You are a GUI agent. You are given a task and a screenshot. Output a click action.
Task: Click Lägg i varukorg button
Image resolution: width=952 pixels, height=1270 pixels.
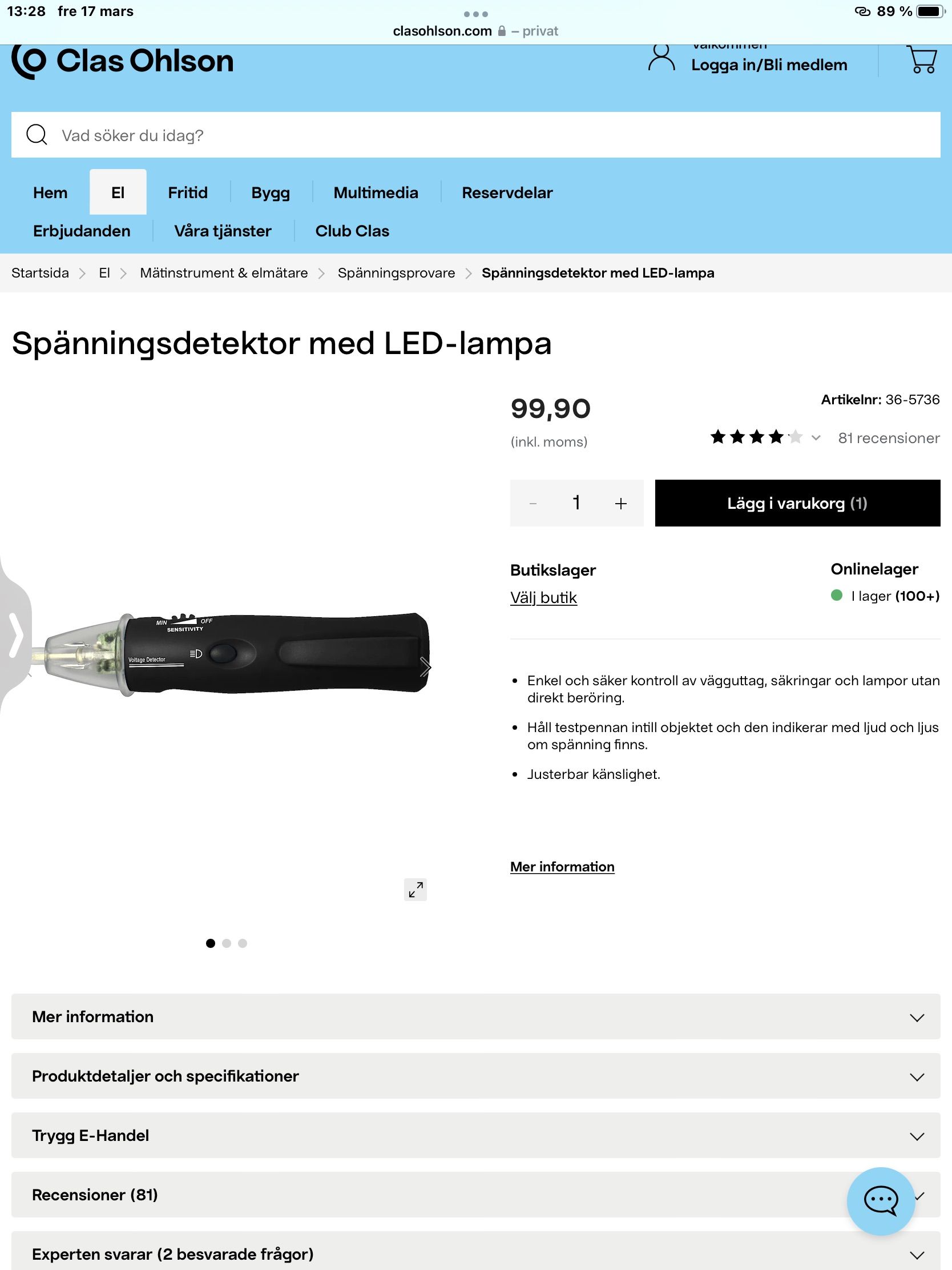tap(797, 504)
